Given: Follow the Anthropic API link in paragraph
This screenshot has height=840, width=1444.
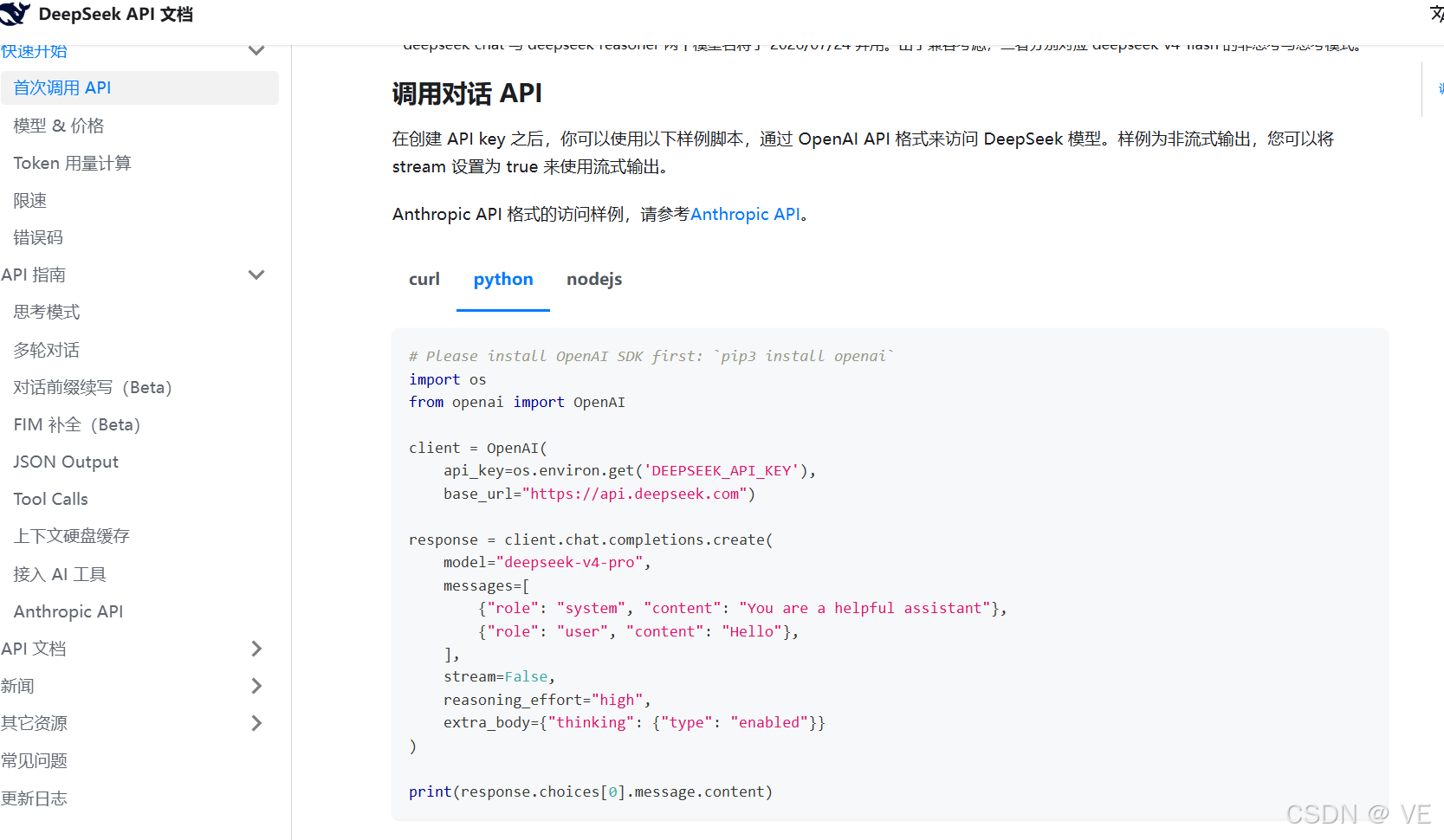Looking at the screenshot, I should (745, 214).
